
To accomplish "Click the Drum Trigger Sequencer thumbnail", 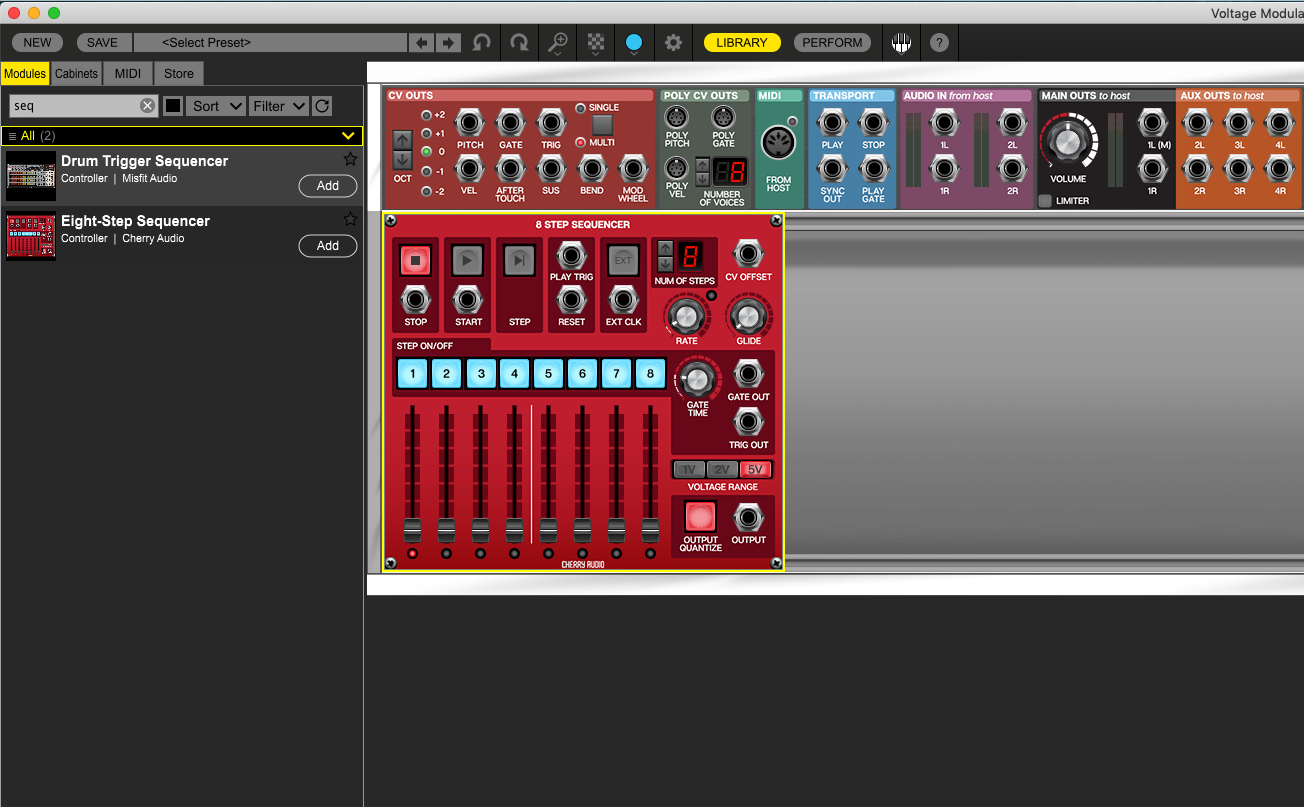I will [31, 177].
